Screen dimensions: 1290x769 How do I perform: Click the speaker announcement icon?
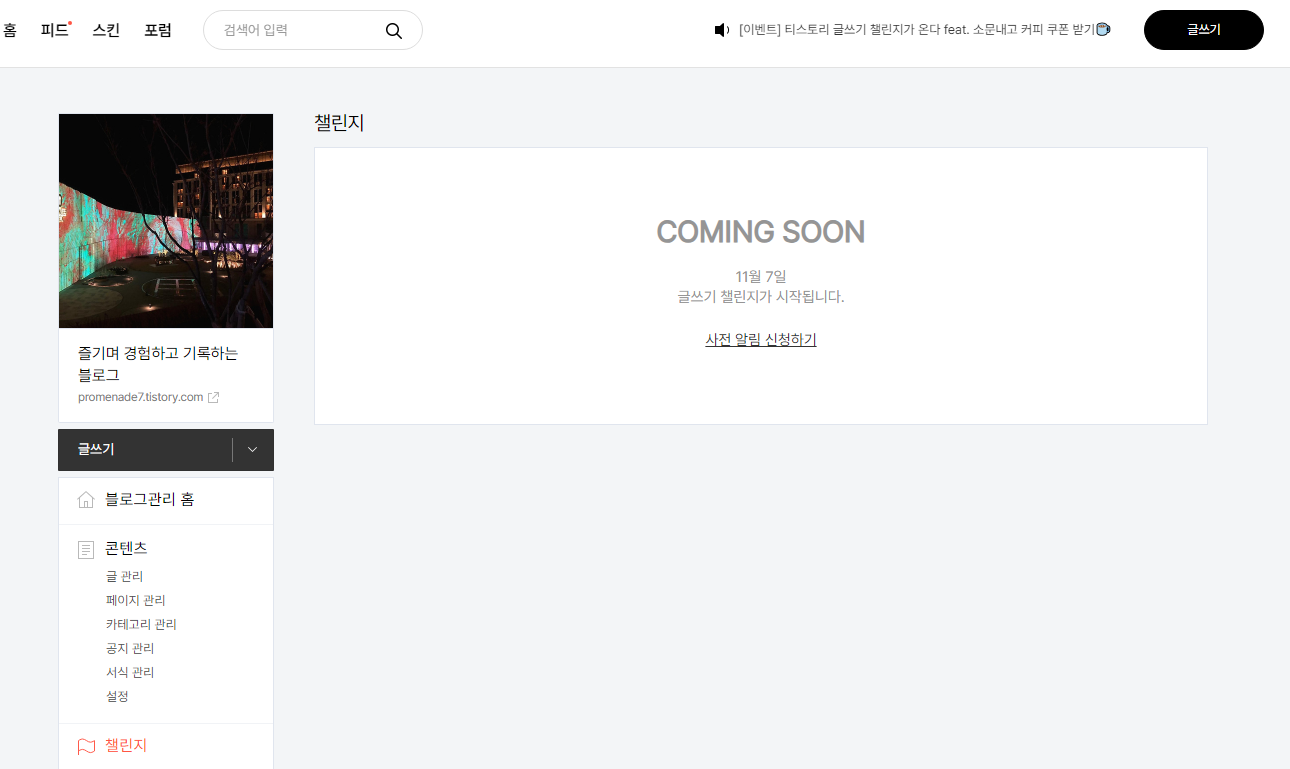(x=722, y=30)
